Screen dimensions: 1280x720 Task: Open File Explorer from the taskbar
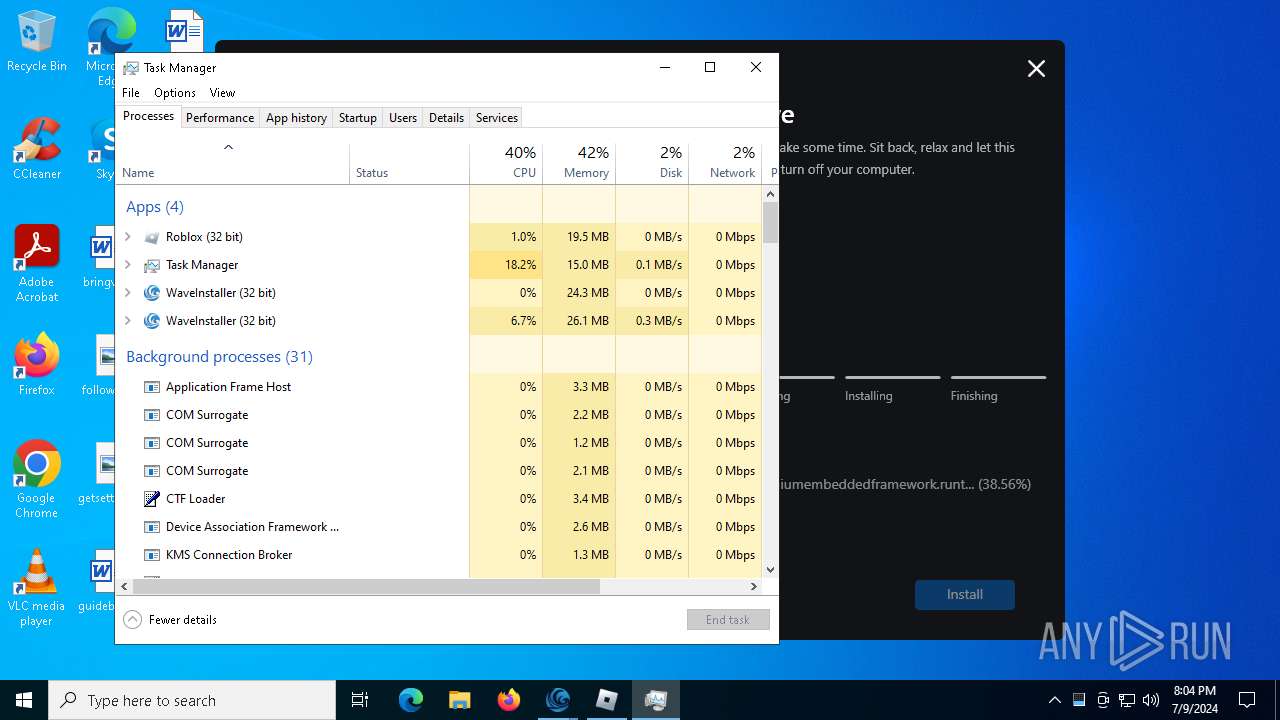(459, 700)
